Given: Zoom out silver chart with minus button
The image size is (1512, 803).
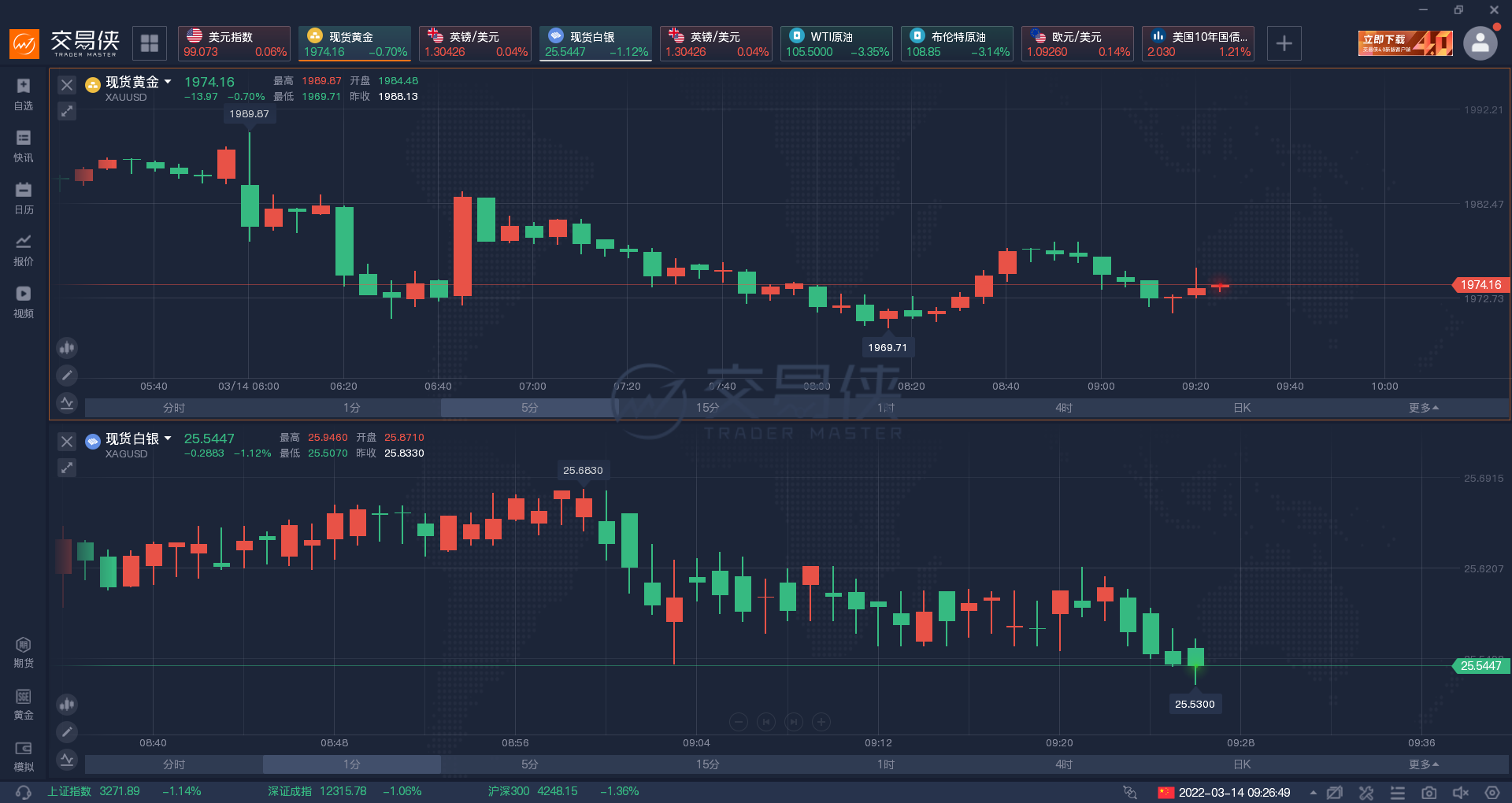Looking at the screenshot, I should tap(739, 722).
